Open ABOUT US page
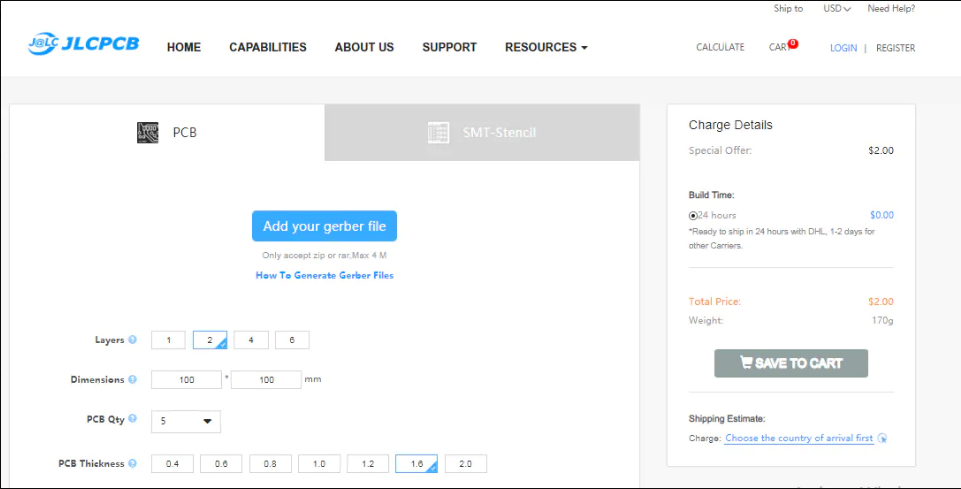 coord(364,47)
